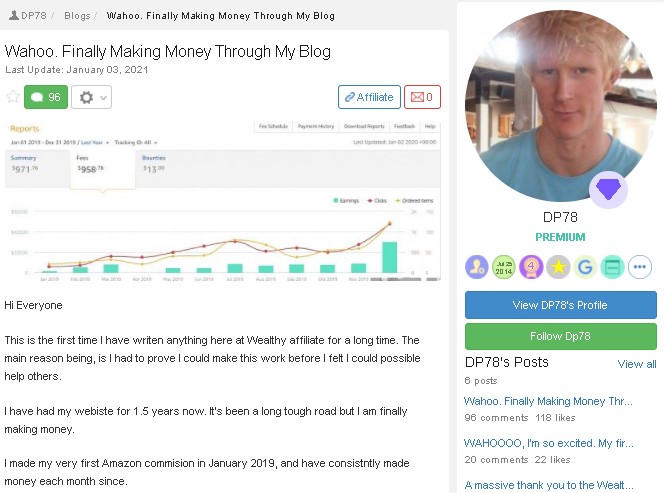Click View DP78's Profile button

561,305
